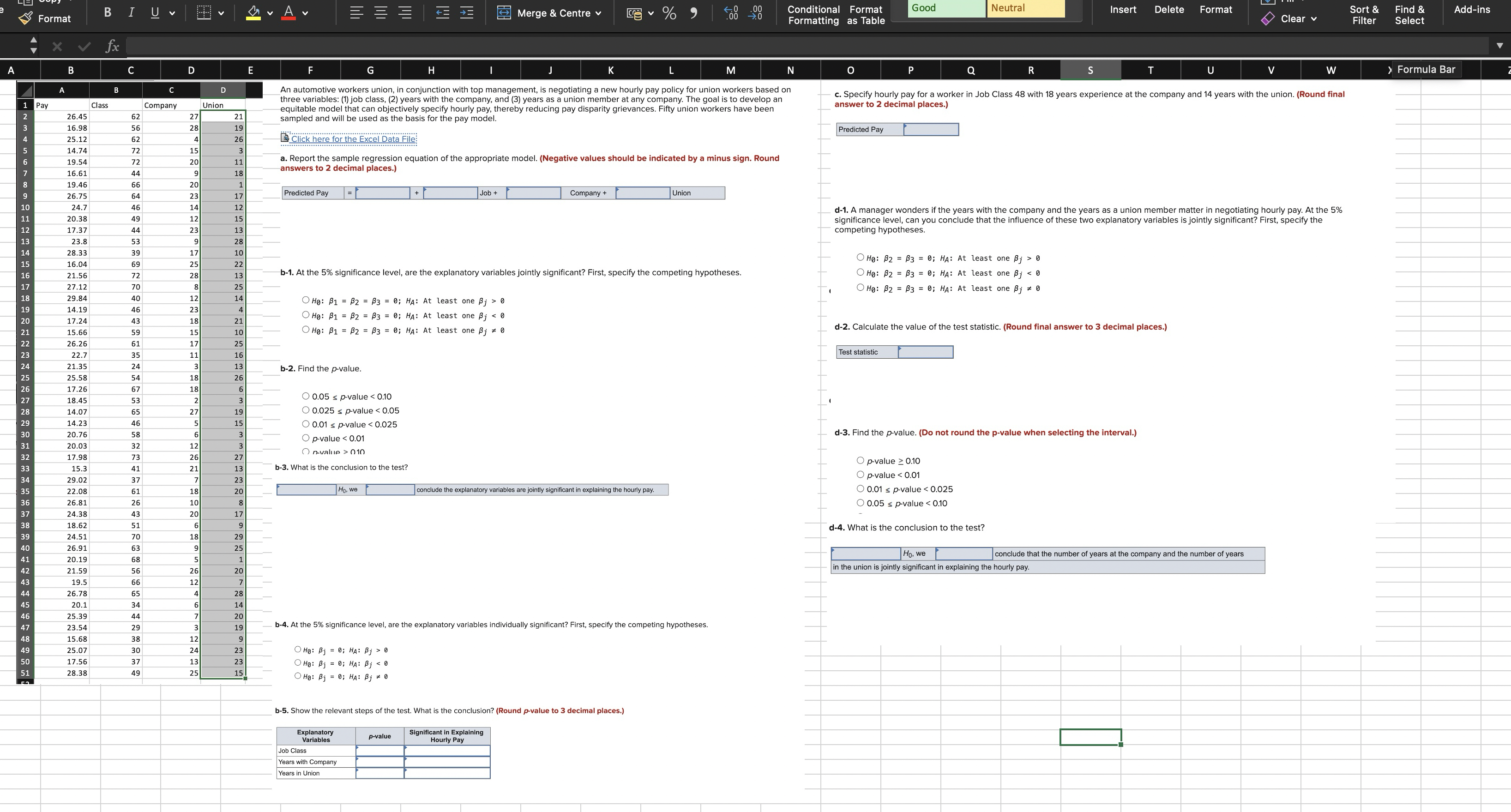The height and width of the screenshot is (812, 1511).
Task: Click the insert function fx icon
Action: click(x=112, y=46)
